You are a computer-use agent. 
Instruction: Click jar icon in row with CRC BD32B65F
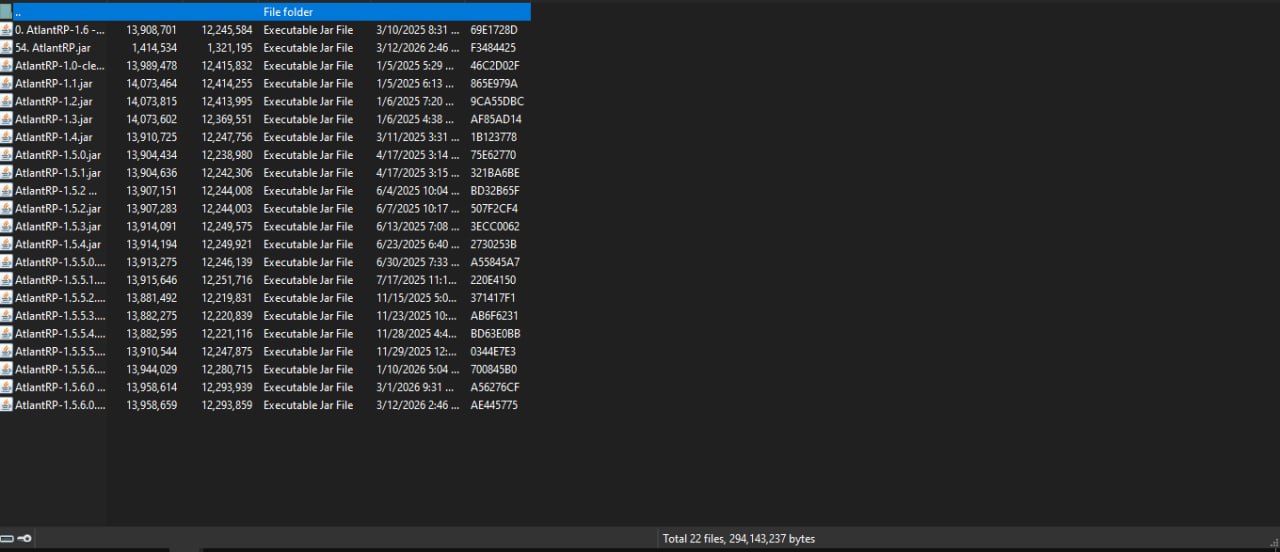(x=6, y=191)
